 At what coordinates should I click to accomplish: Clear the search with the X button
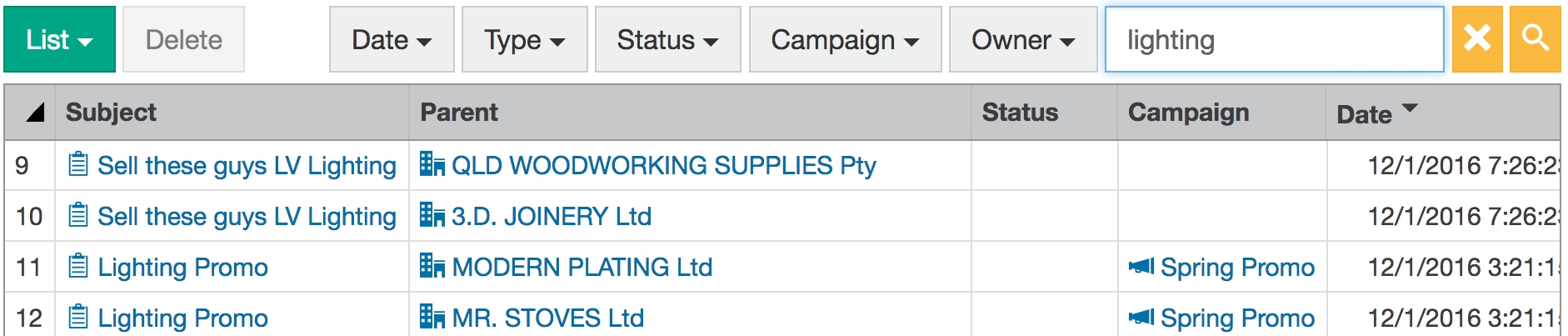pyautogui.click(x=1476, y=39)
